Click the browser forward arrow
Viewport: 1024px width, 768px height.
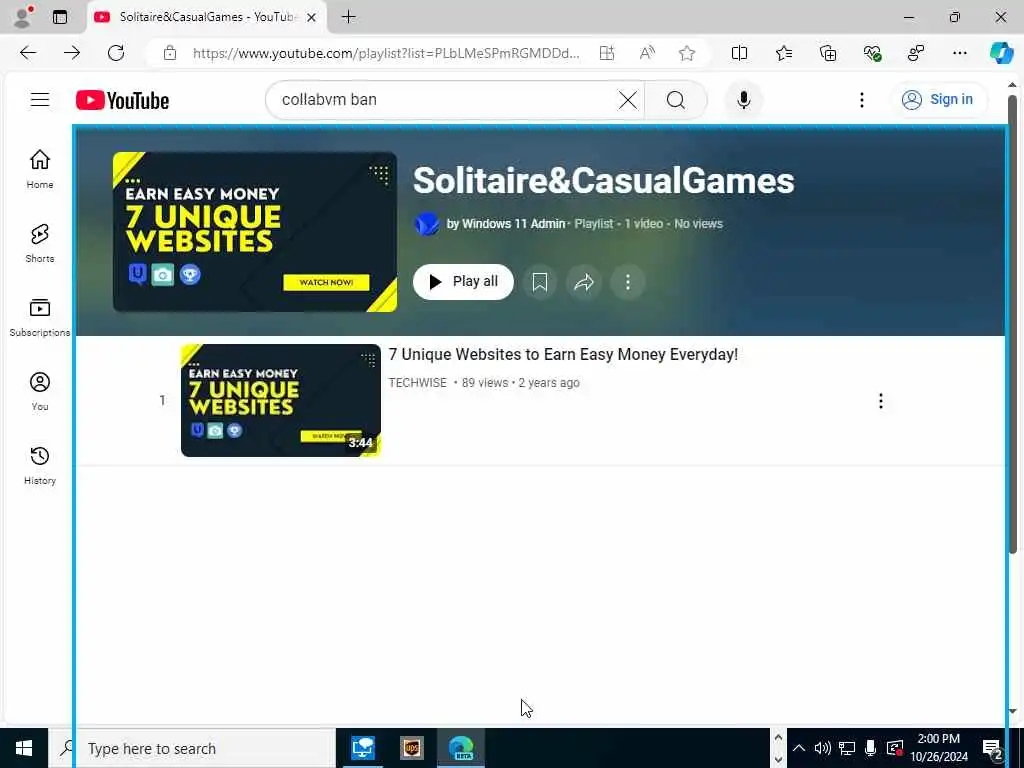(x=72, y=53)
